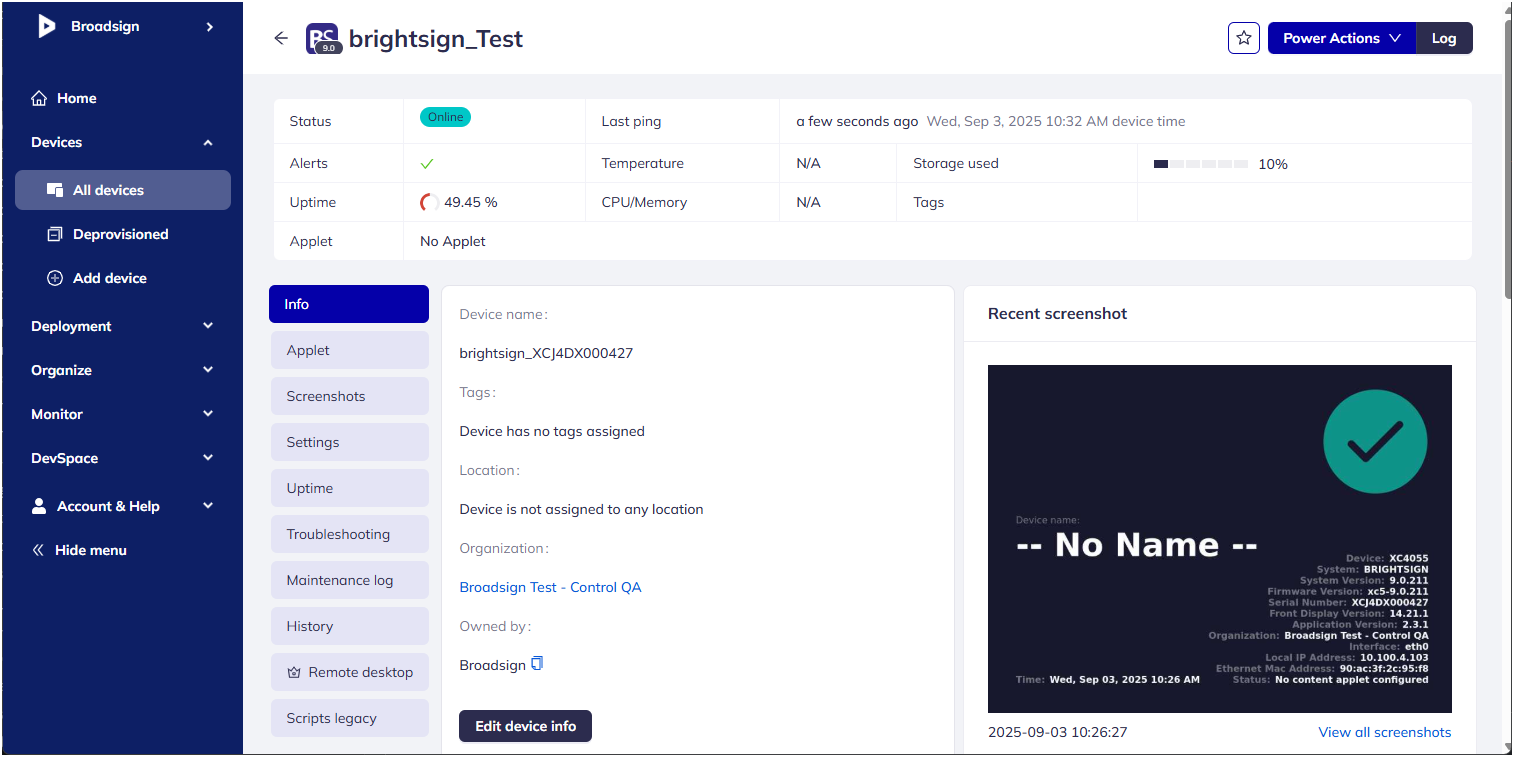Collapse the Devices menu section
The width and height of the screenshot is (1514, 757).
(208, 142)
